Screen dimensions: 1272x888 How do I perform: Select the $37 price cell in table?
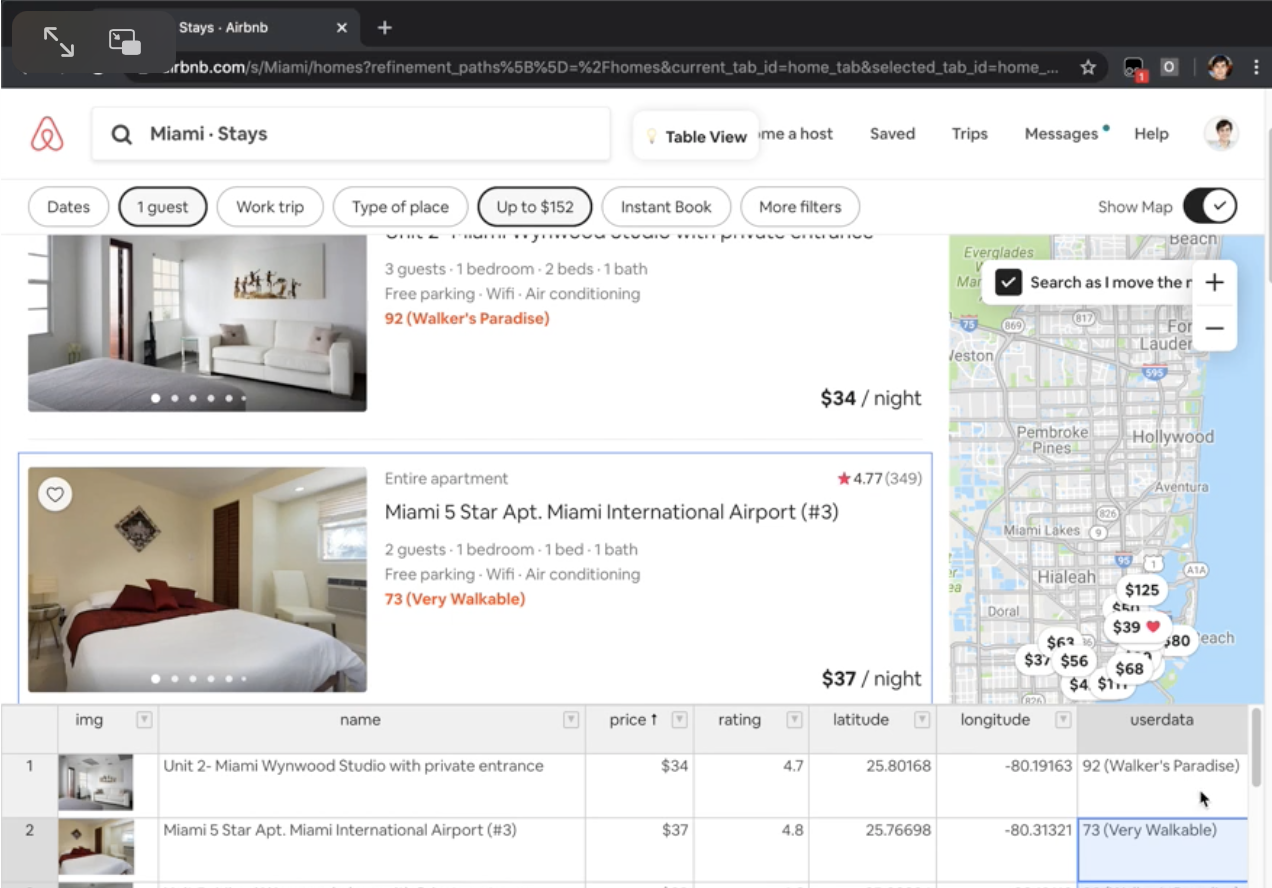click(639, 850)
